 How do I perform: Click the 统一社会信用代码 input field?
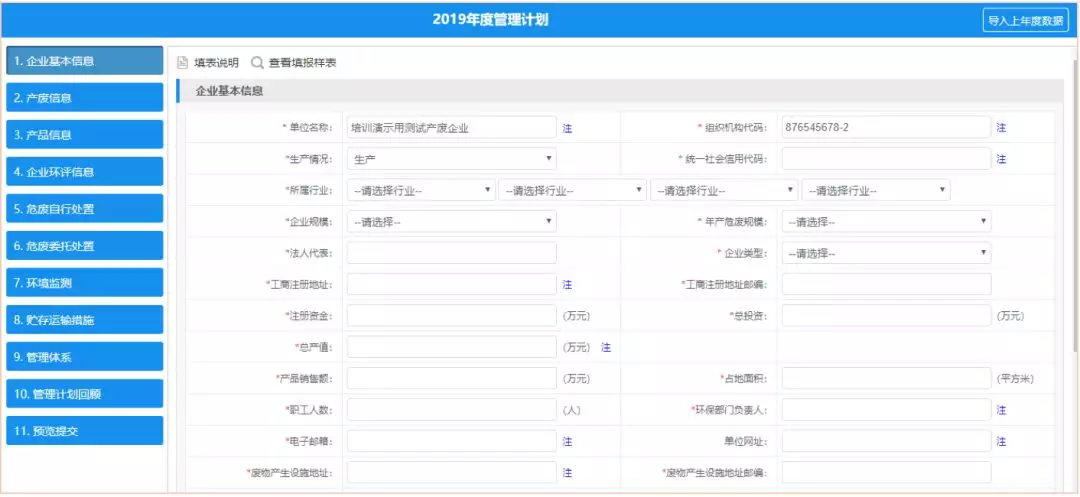(886, 159)
